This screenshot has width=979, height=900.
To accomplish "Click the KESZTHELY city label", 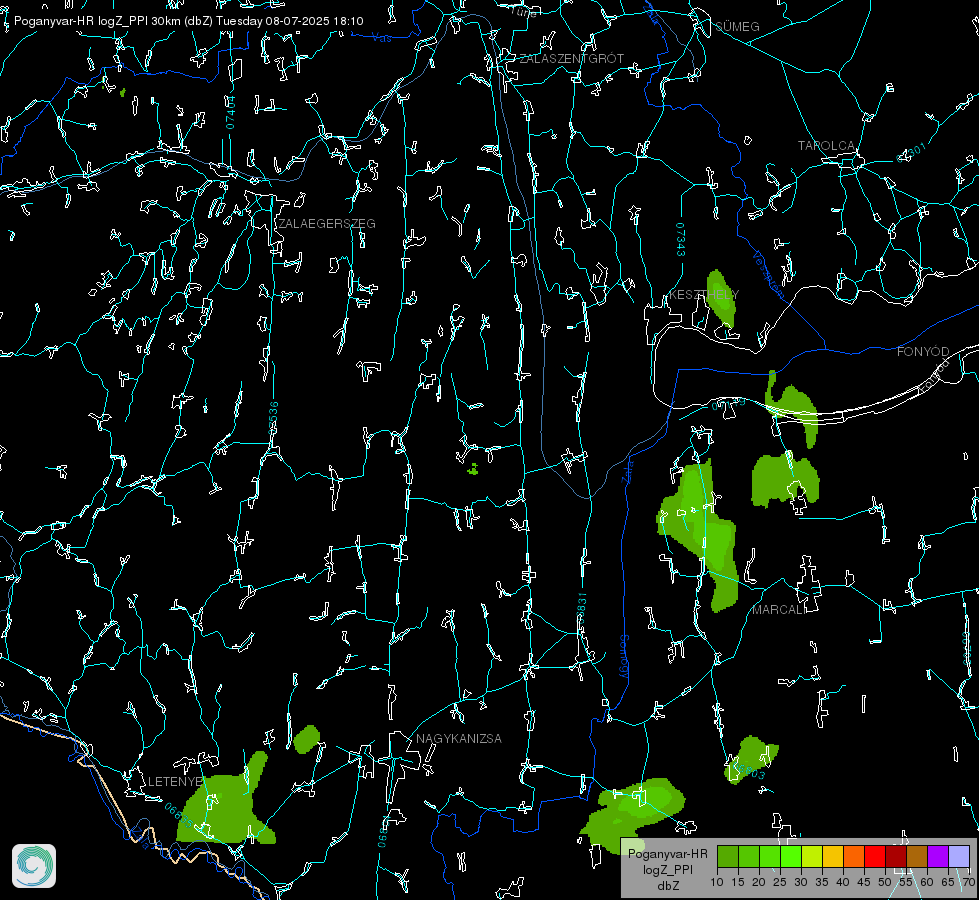I will point(704,294).
